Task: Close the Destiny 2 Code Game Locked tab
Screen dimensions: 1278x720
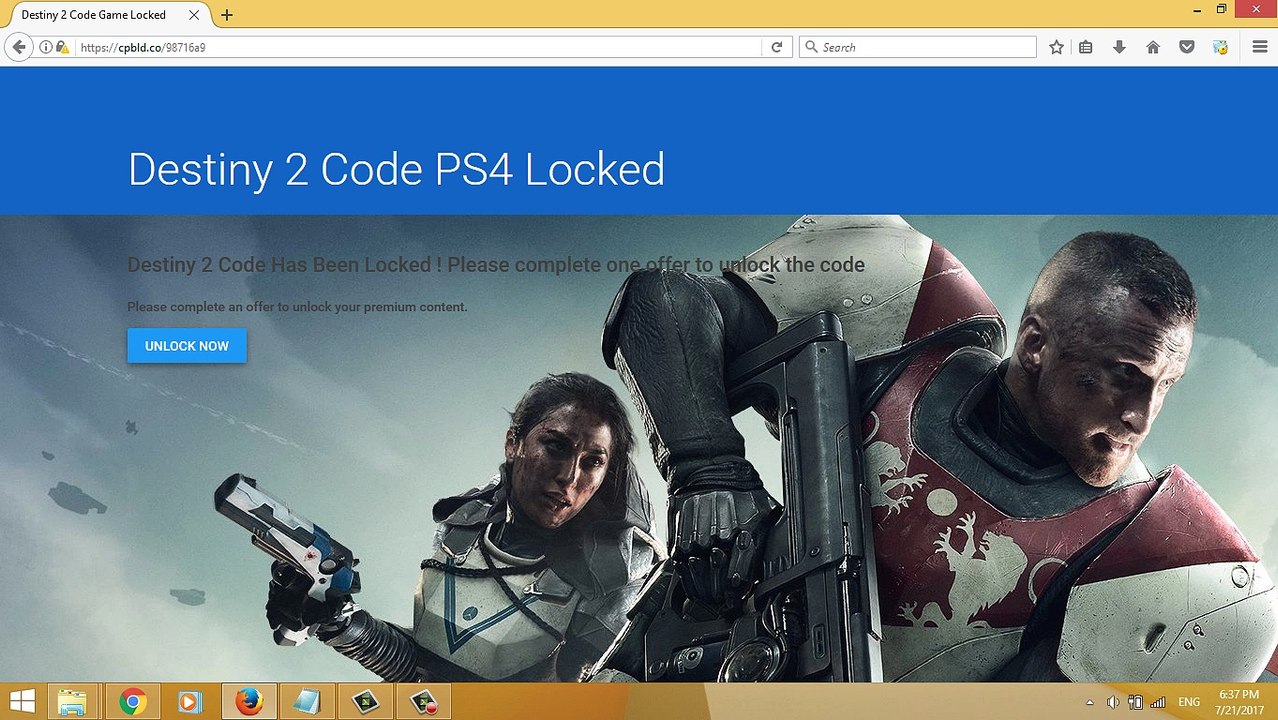Action: [x=194, y=15]
